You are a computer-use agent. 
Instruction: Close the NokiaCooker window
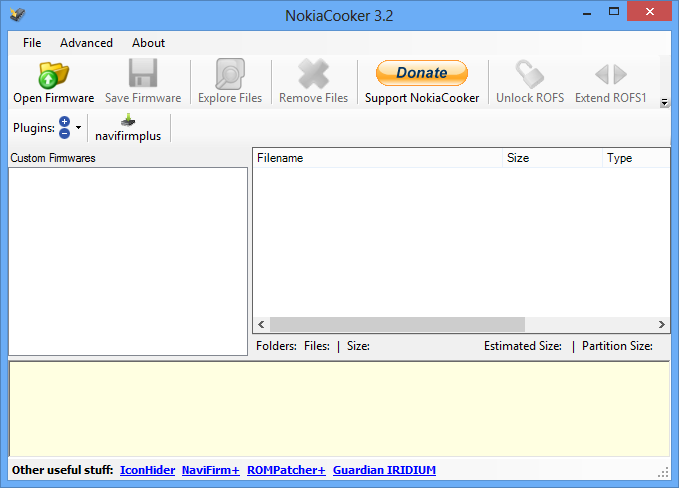click(x=649, y=12)
